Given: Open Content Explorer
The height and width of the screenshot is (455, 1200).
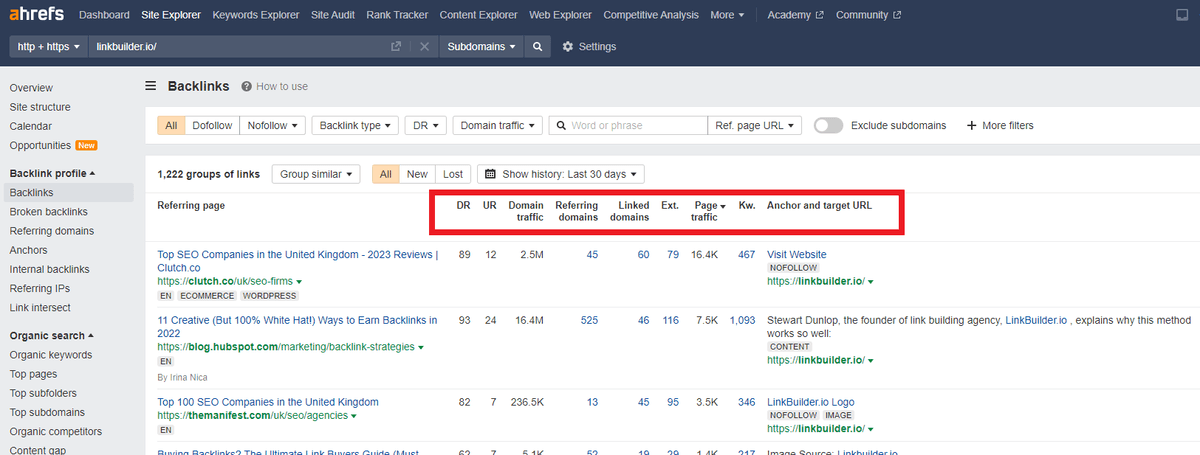Looking at the screenshot, I should (481, 15).
